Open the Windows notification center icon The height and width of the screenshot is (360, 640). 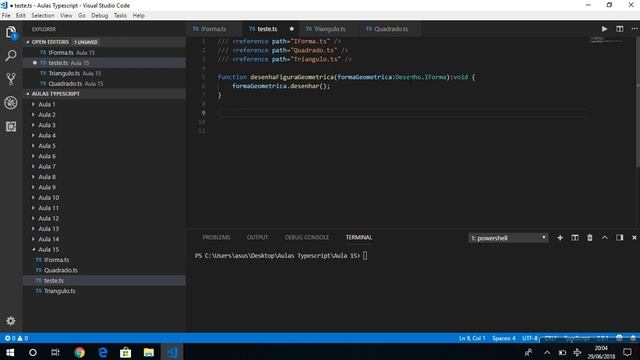pos(627,352)
